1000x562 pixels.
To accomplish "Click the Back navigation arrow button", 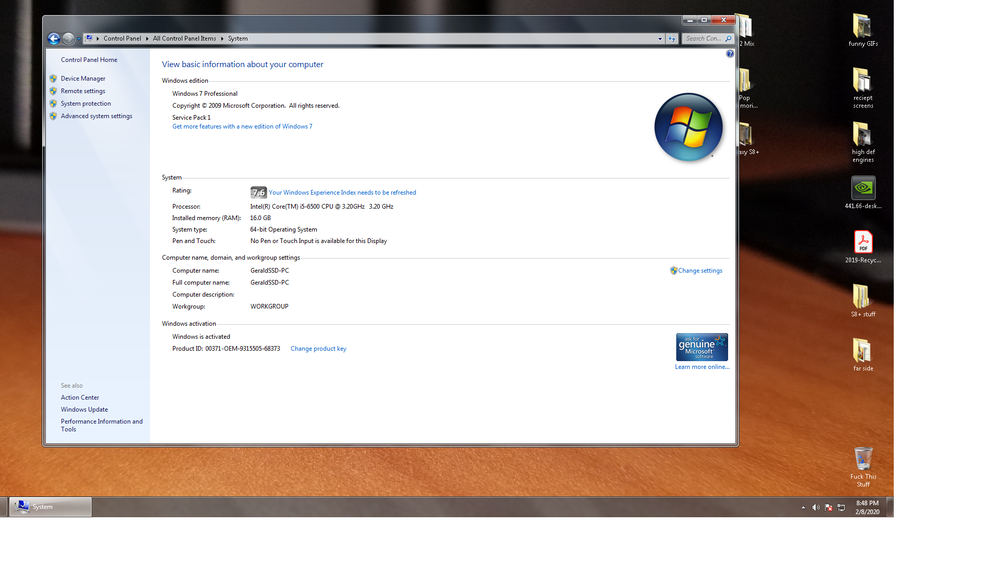I will (x=54, y=39).
